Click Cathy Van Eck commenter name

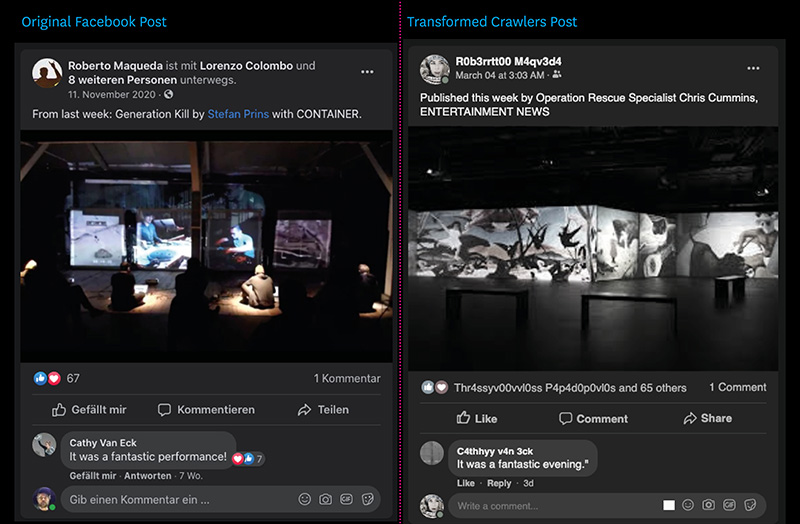coord(103,443)
